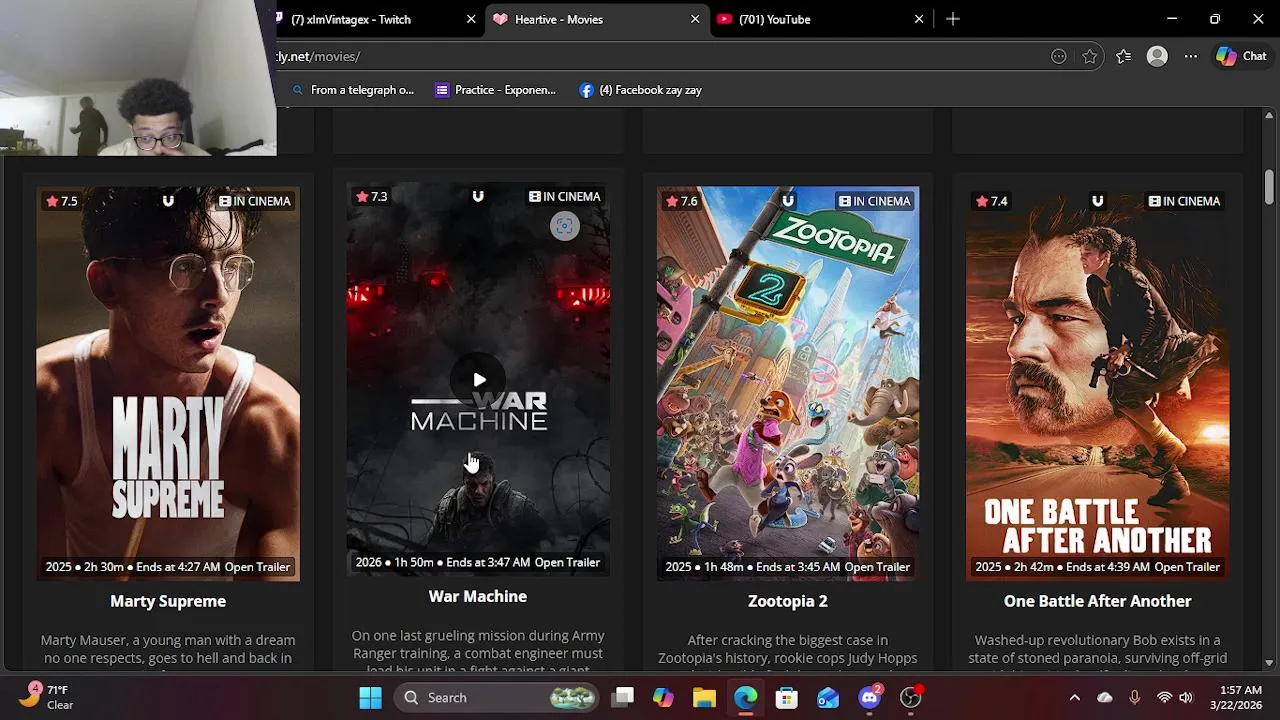
Task: Open the Wi-Fi network tray icon
Action: click(x=1164, y=698)
